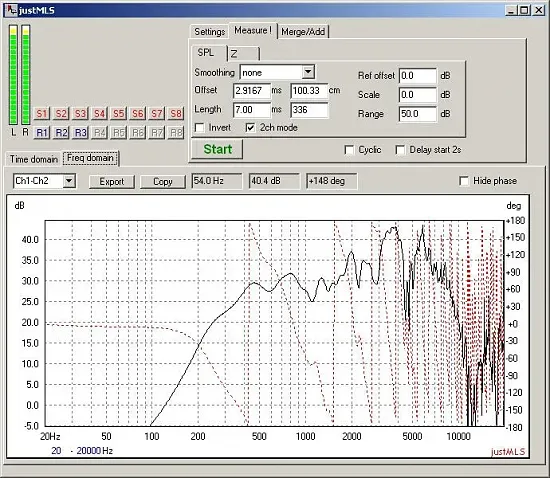Click the greyed R6 recall button
The width and height of the screenshot is (550, 478).
pos(138,133)
